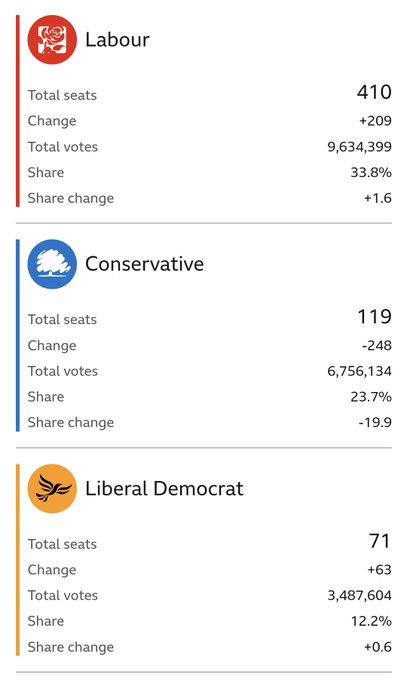Click Conservative vote share 23.7%

[x=371, y=397]
